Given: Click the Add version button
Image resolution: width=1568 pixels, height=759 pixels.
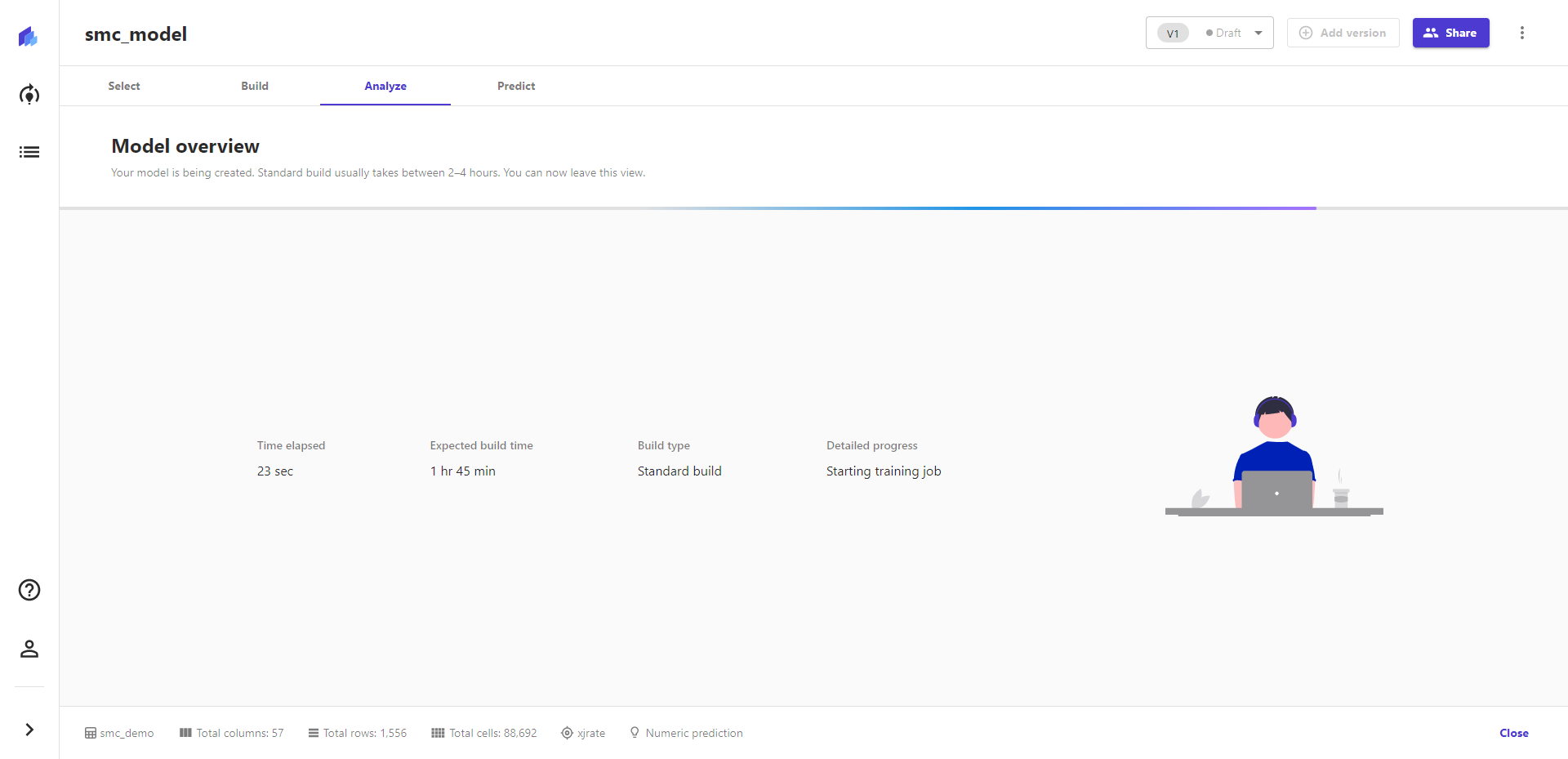Looking at the screenshot, I should (1343, 33).
